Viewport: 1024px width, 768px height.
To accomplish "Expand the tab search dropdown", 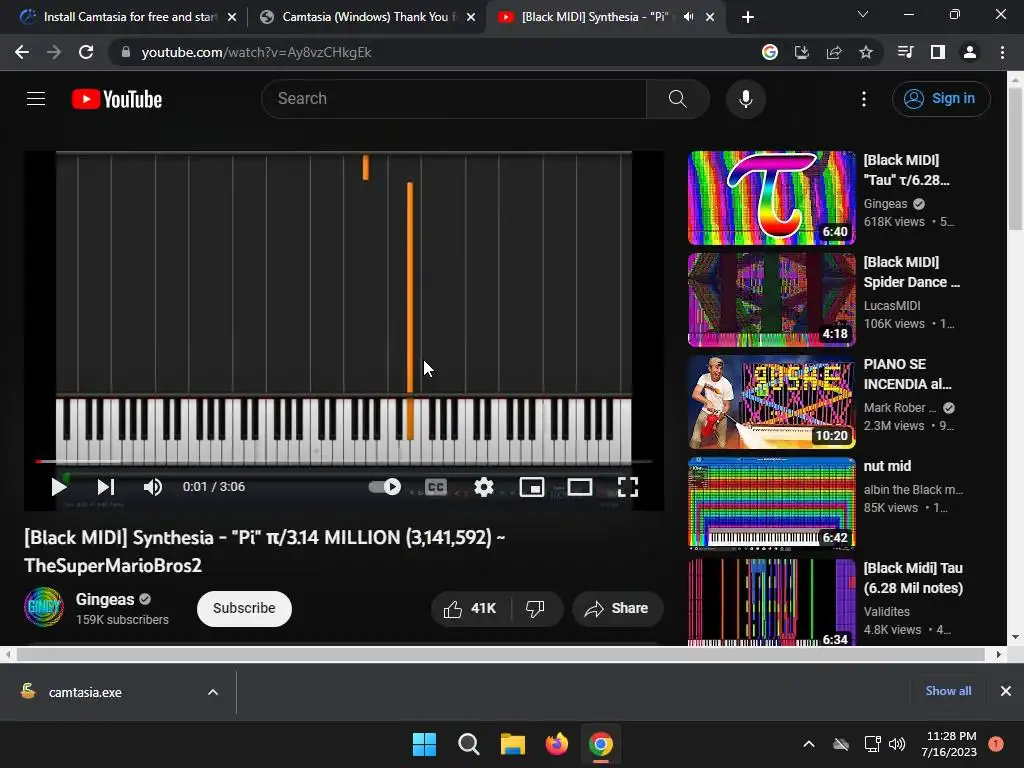I will pos(863,14).
